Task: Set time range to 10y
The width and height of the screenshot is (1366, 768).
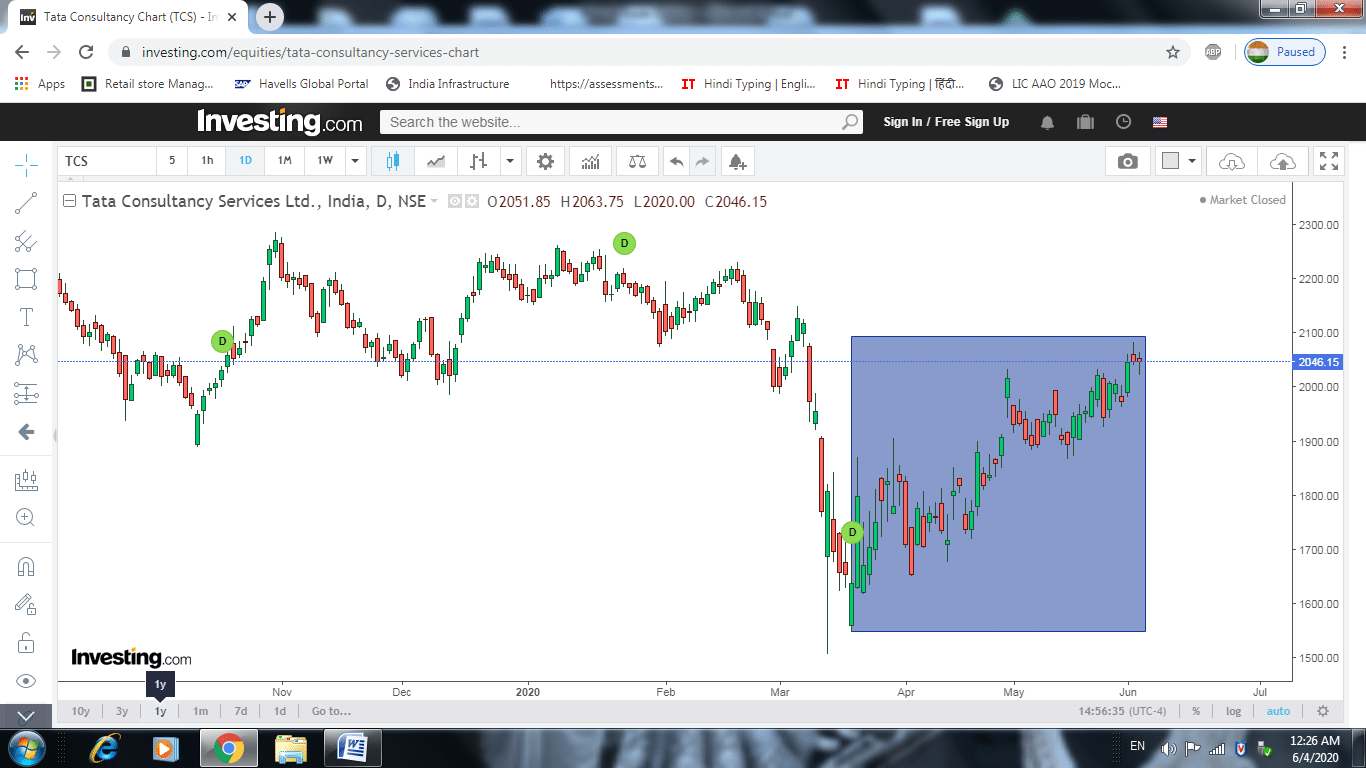Action: (x=81, y=711)
